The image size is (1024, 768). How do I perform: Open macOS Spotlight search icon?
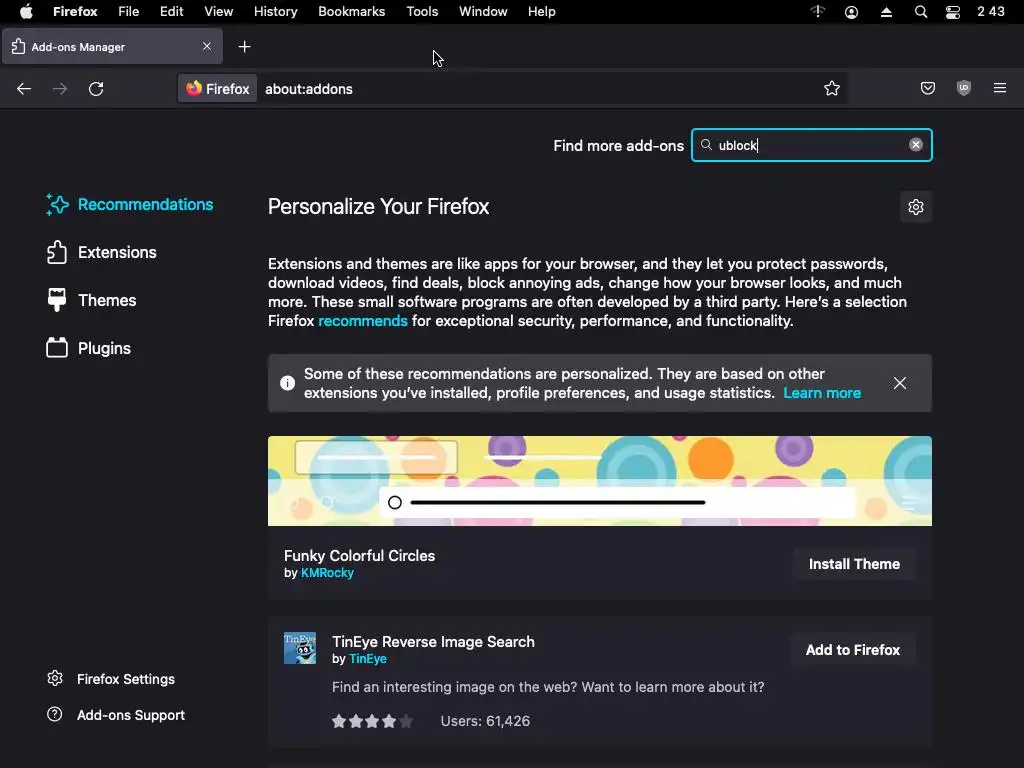click(921, 12)
